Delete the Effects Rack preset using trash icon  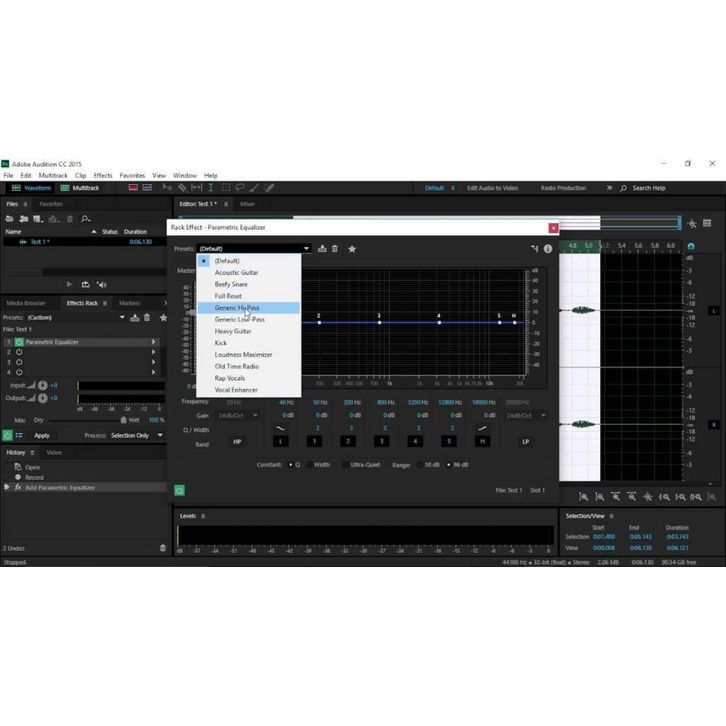pos(147,318)
